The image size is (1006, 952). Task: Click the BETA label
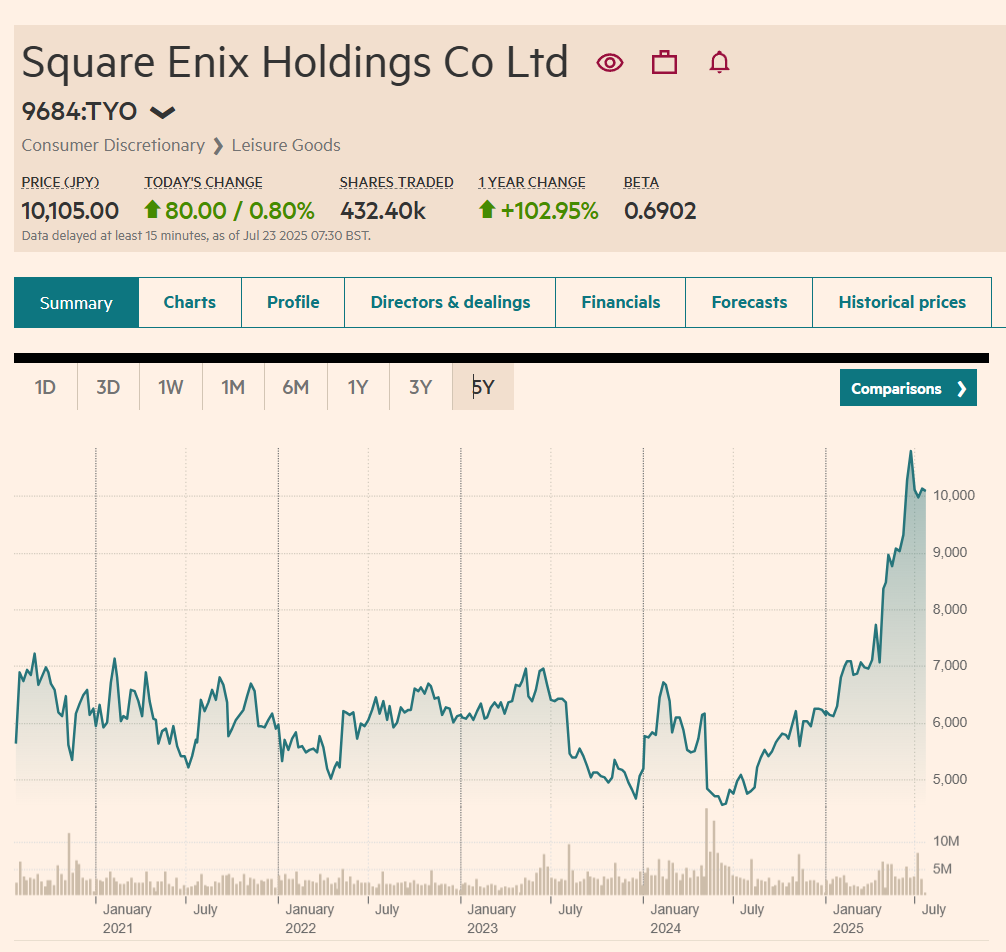(642, 182)
